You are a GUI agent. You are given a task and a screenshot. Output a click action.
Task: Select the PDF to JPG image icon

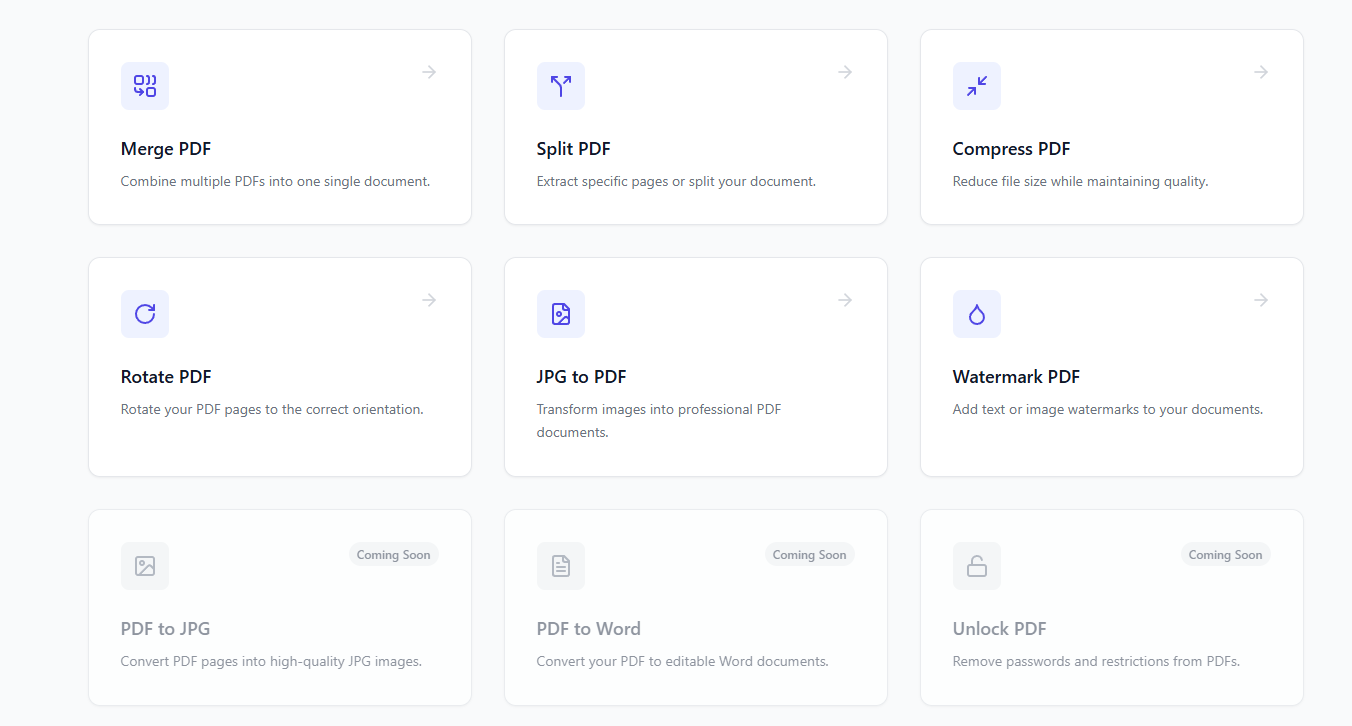144,566
